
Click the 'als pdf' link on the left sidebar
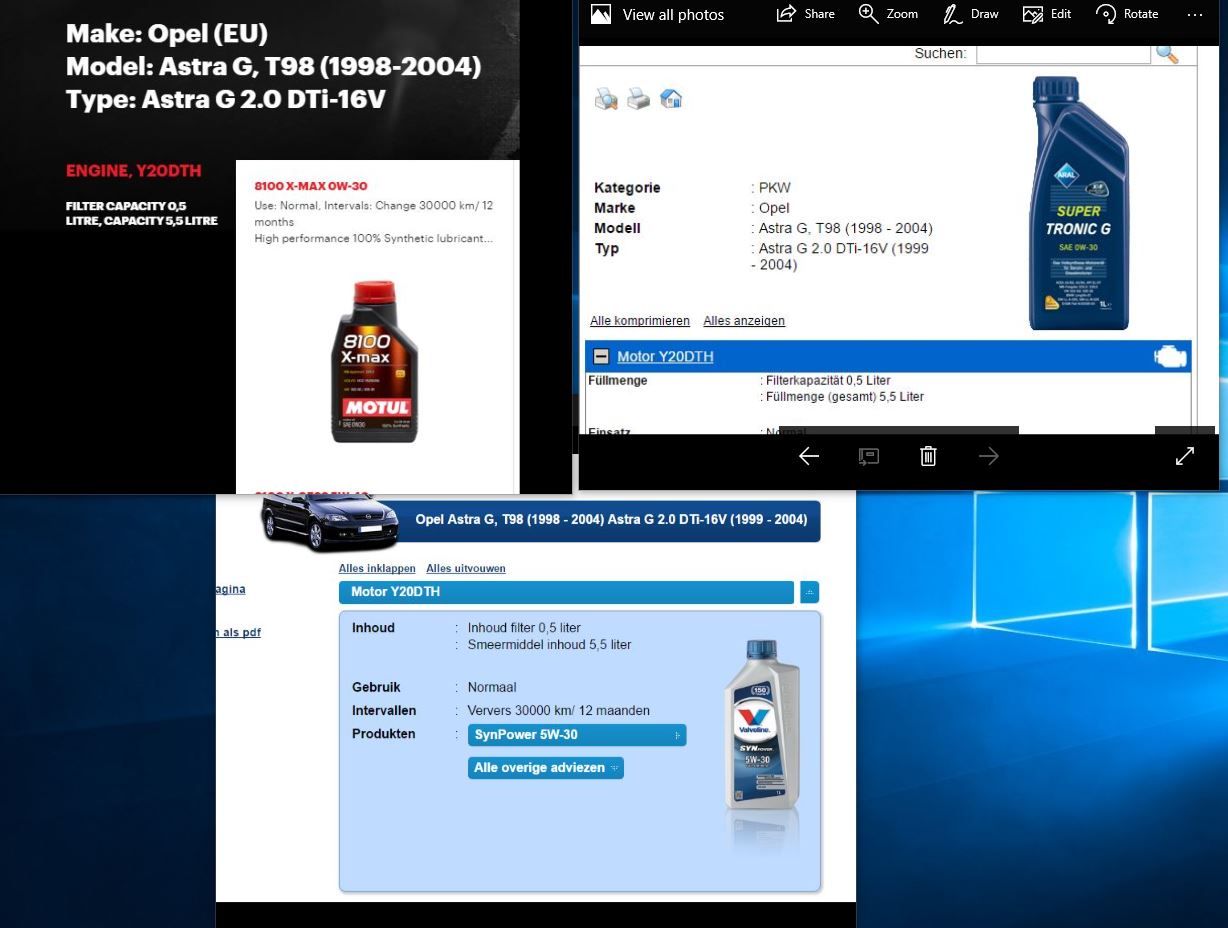(x=239, y=632)
